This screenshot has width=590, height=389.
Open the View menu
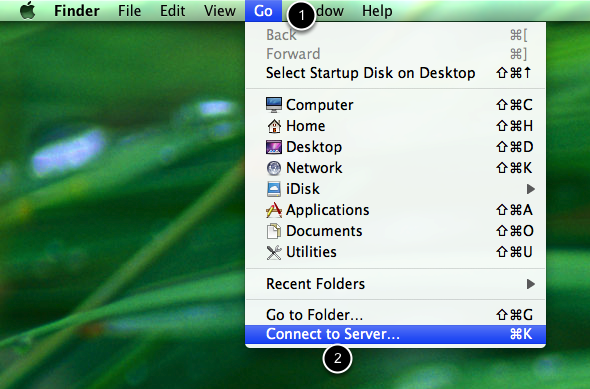click(220, 11)
